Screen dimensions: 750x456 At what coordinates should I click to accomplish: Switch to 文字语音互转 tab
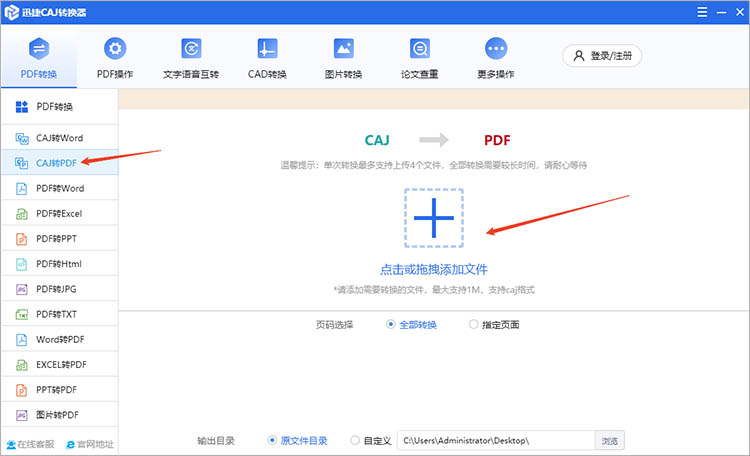click(191, 58)
